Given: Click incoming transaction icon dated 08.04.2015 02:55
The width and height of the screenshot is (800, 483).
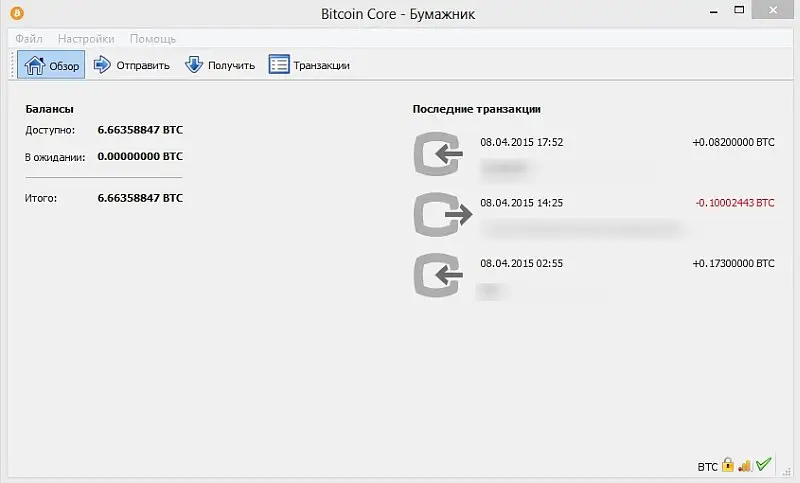Looking at the screenshot, I should click(438, 275).
